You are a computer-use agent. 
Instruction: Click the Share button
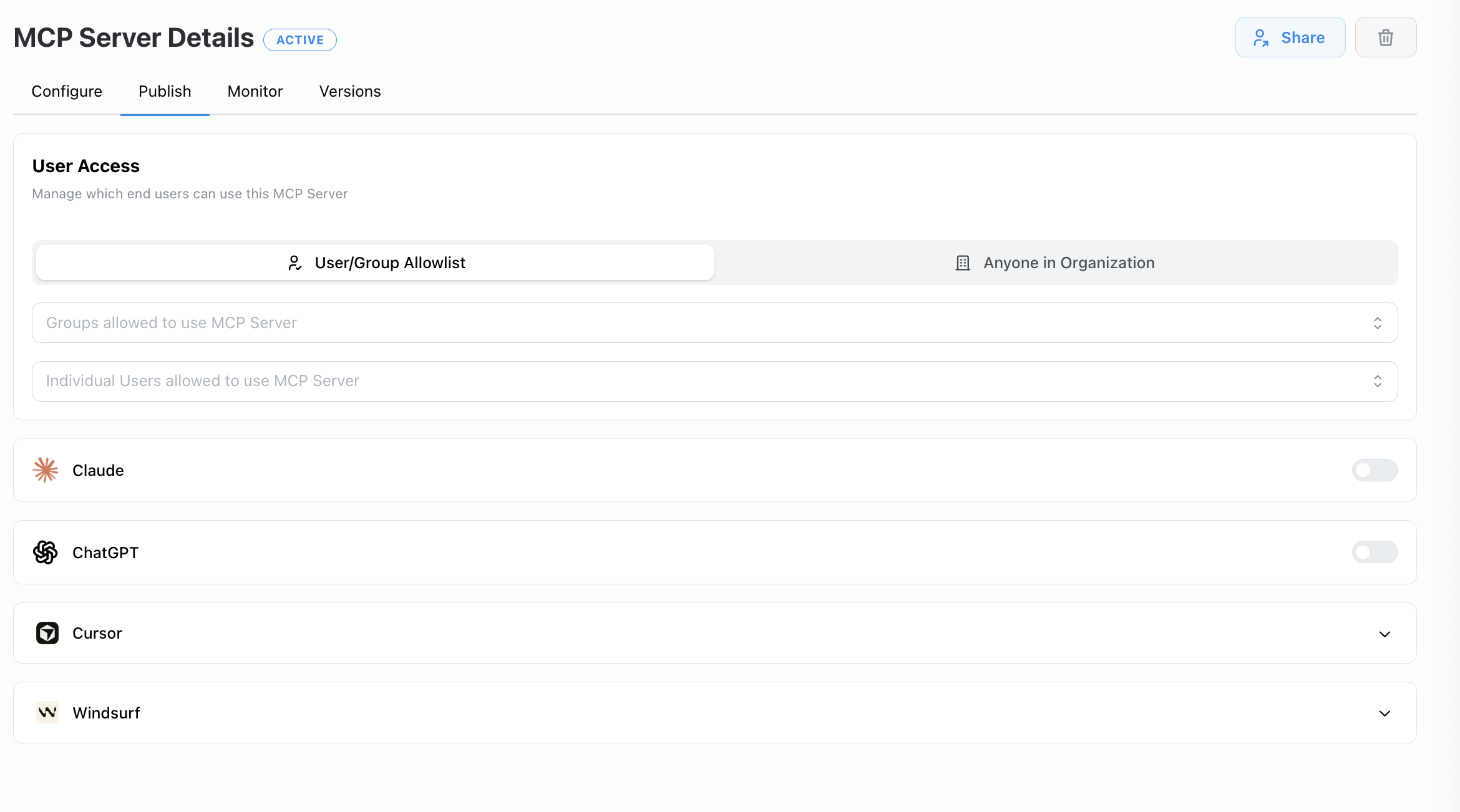[1290, 37]
